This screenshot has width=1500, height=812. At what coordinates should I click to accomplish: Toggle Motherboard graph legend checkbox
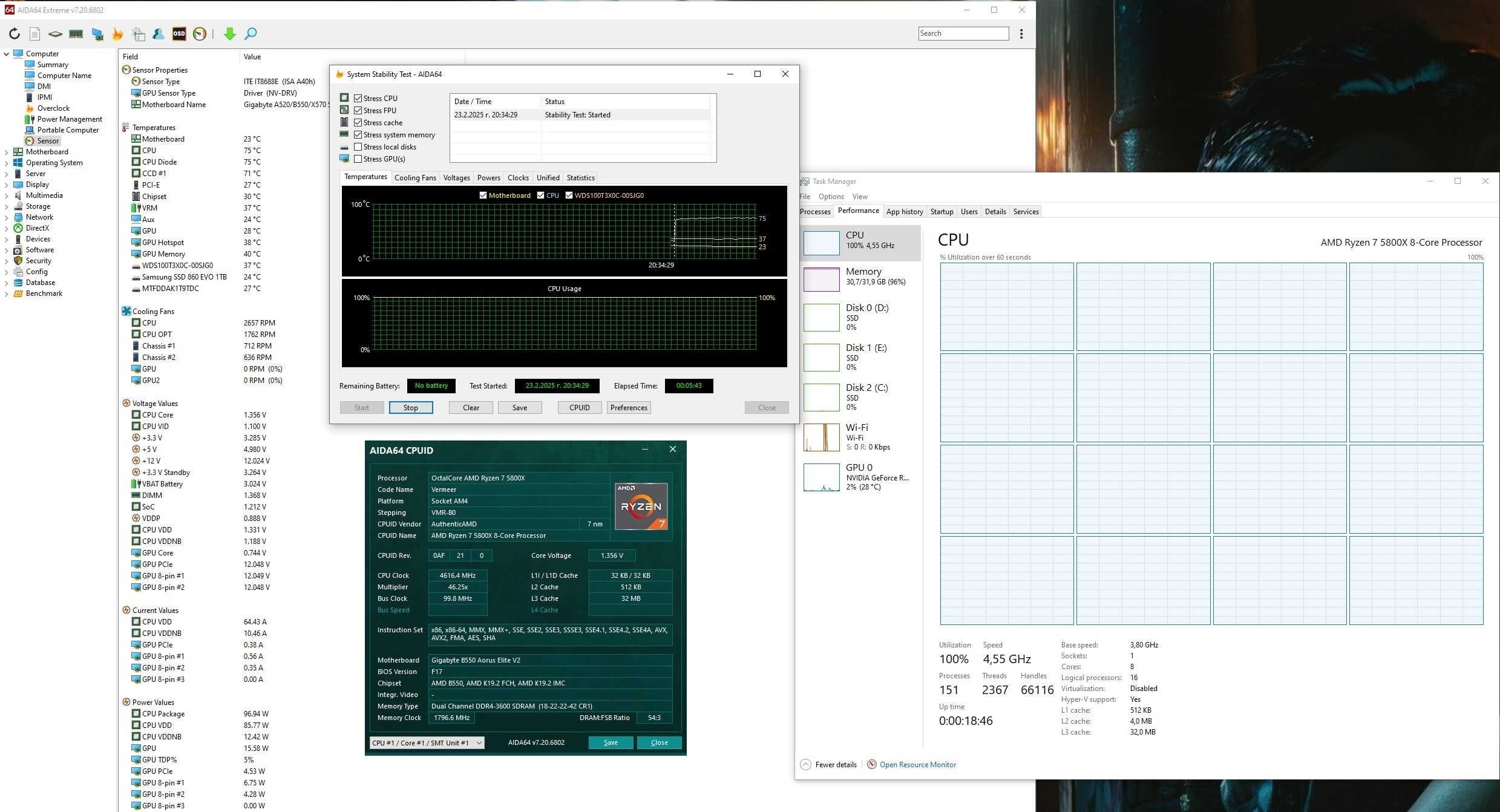click(x=483, y=195)
